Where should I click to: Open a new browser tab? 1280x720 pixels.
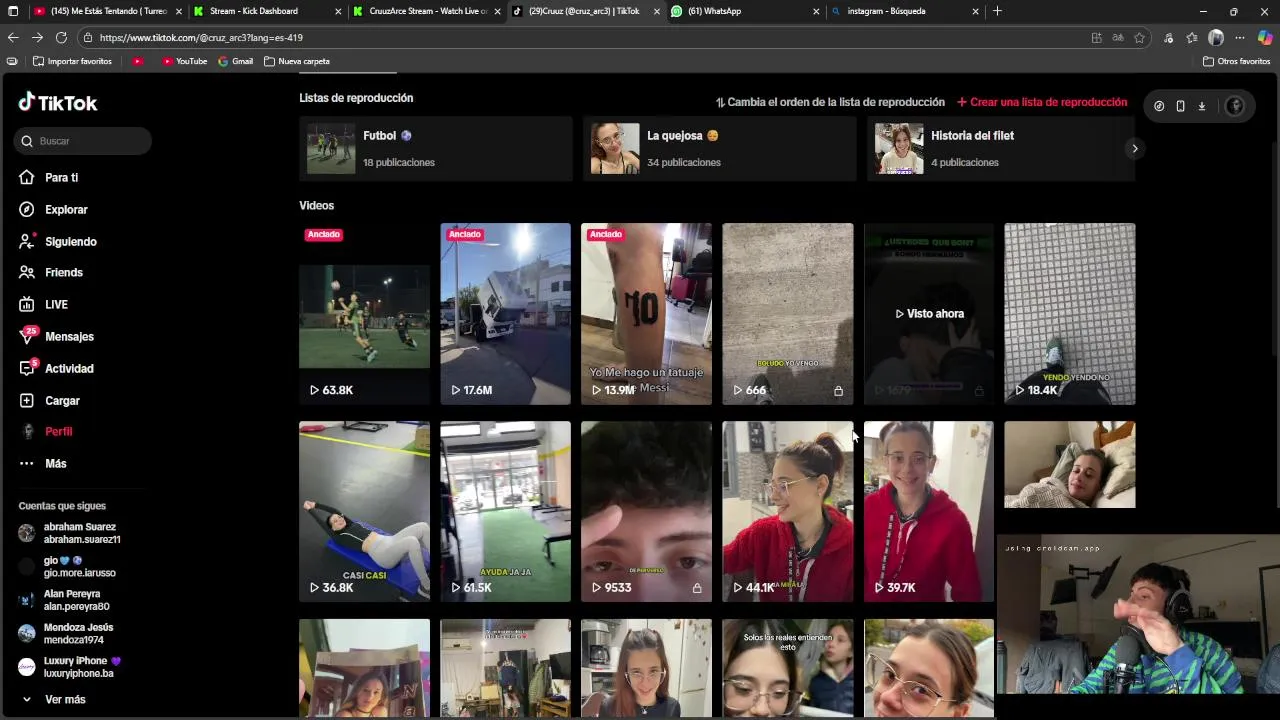click(997, 11)
